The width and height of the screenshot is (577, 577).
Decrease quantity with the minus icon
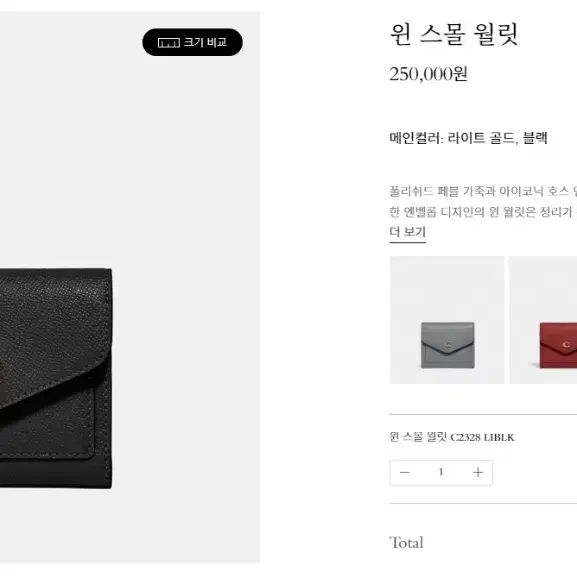405,472
